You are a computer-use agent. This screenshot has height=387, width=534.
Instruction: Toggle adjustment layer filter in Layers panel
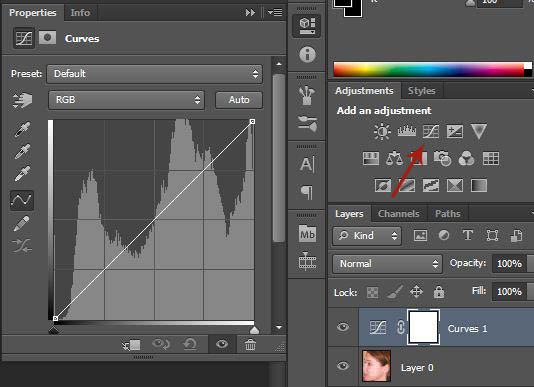[444, 235]
